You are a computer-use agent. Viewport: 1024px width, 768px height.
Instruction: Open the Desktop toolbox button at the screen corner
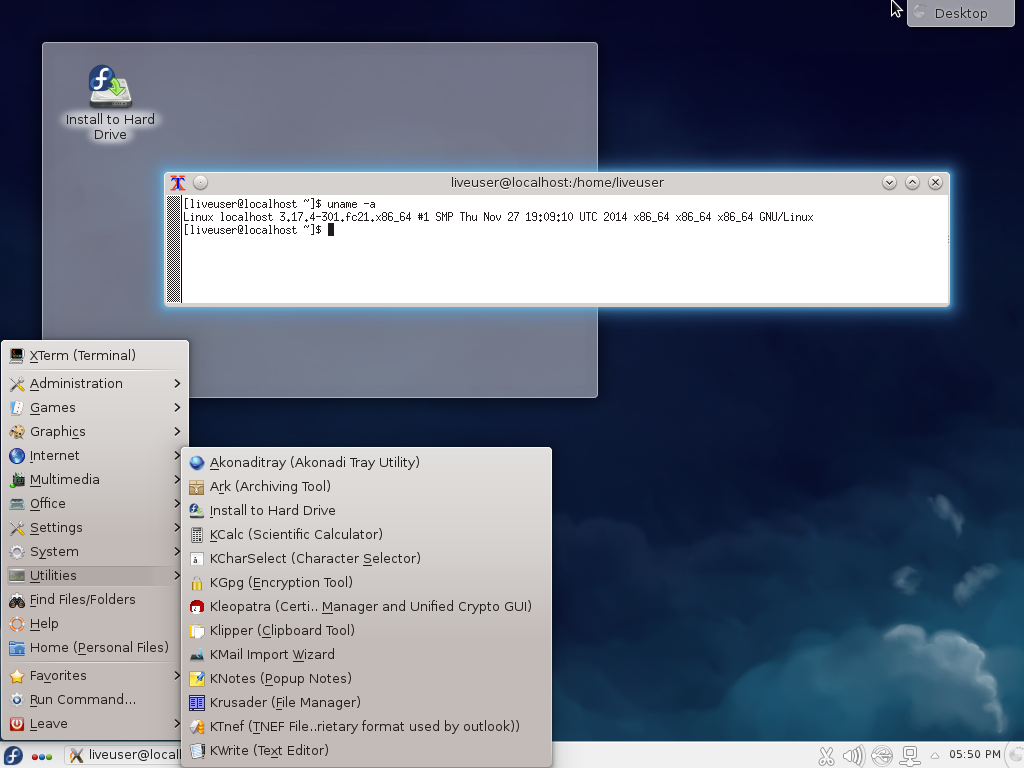(961, 13)
